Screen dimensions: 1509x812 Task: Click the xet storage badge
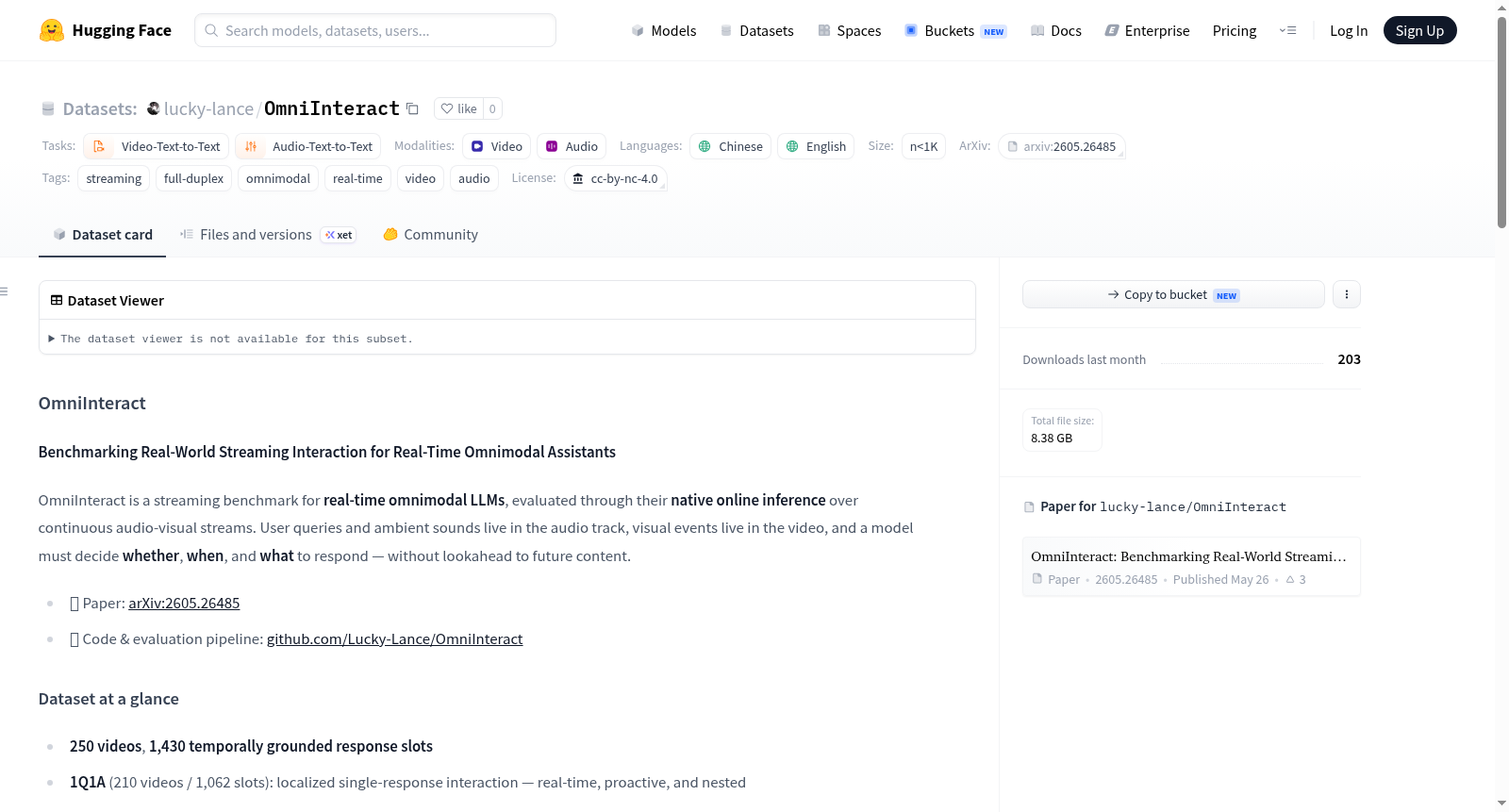tap(339, 235)
